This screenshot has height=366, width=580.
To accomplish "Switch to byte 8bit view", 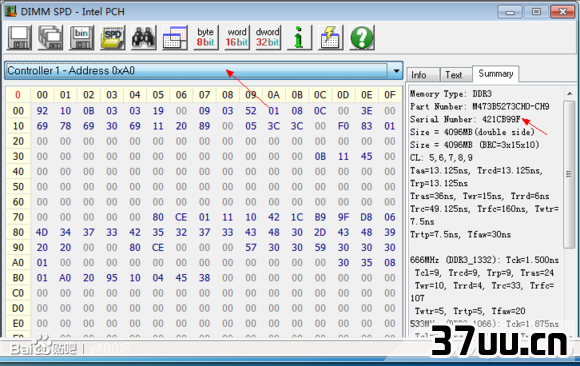I will tap(206, 37).
